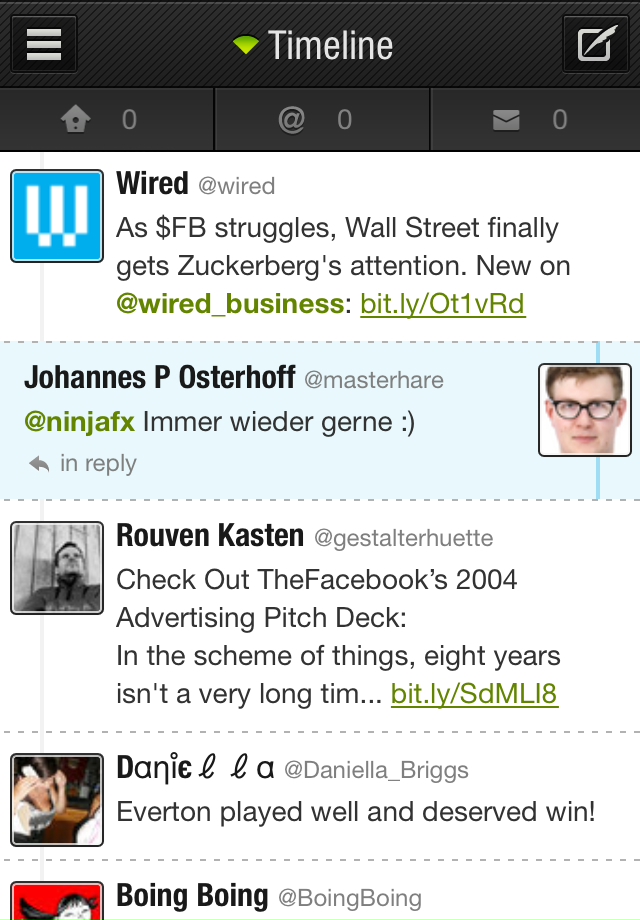Select the home timeline tab icon

(x=76, y=120)
